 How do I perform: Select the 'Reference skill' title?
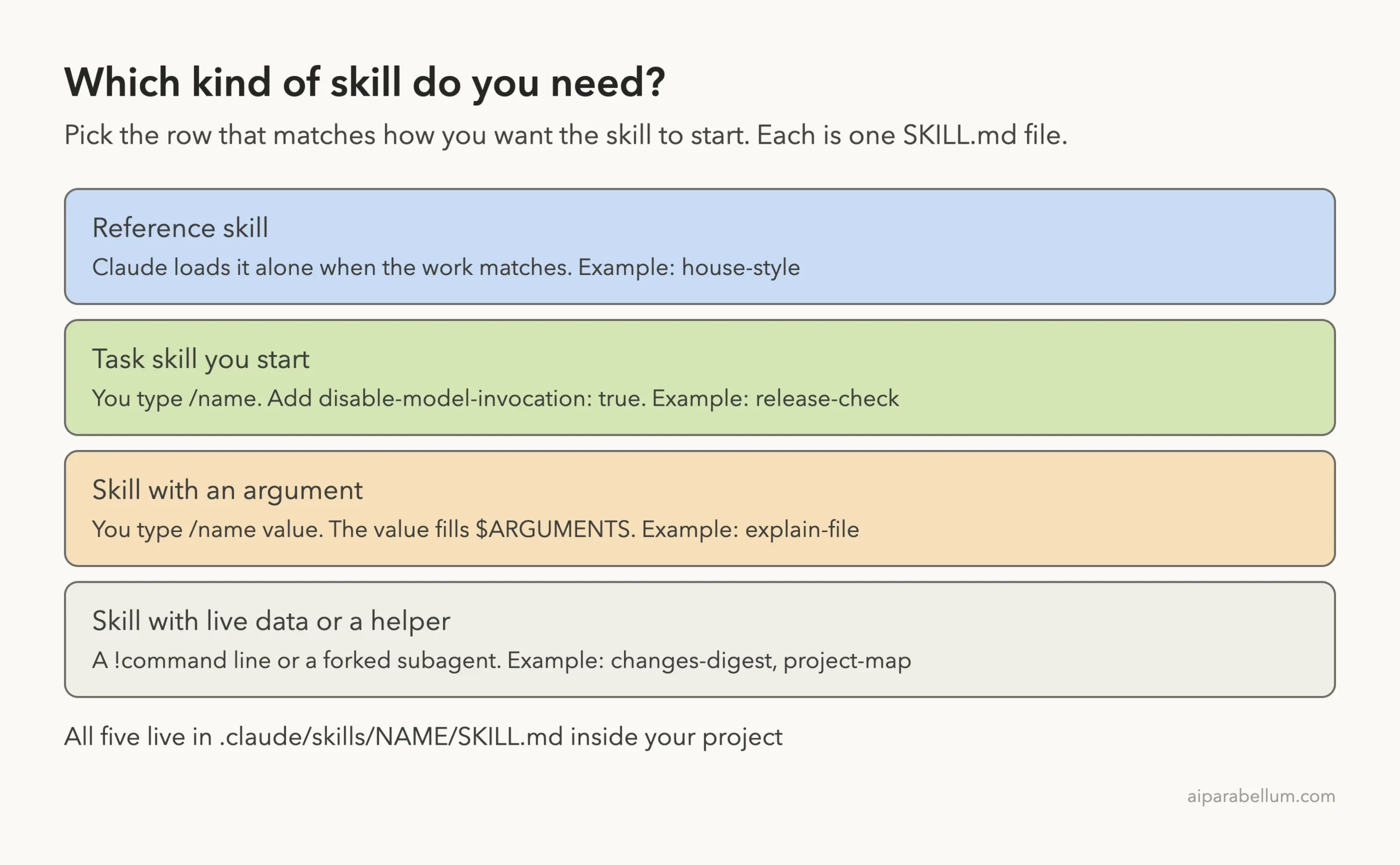coord(180,227)
